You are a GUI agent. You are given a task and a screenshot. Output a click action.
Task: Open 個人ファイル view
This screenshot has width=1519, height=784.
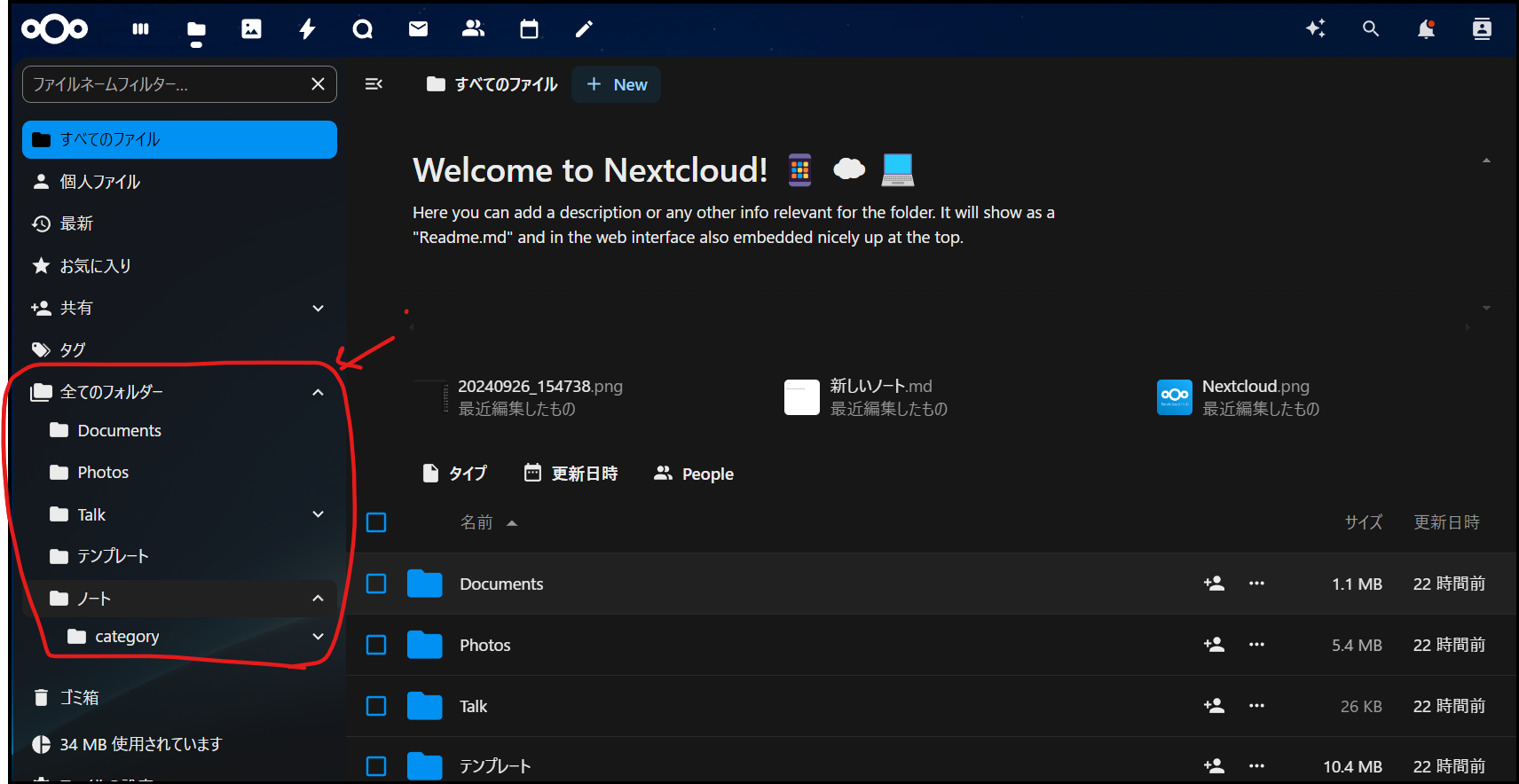(x=179, y=182)
